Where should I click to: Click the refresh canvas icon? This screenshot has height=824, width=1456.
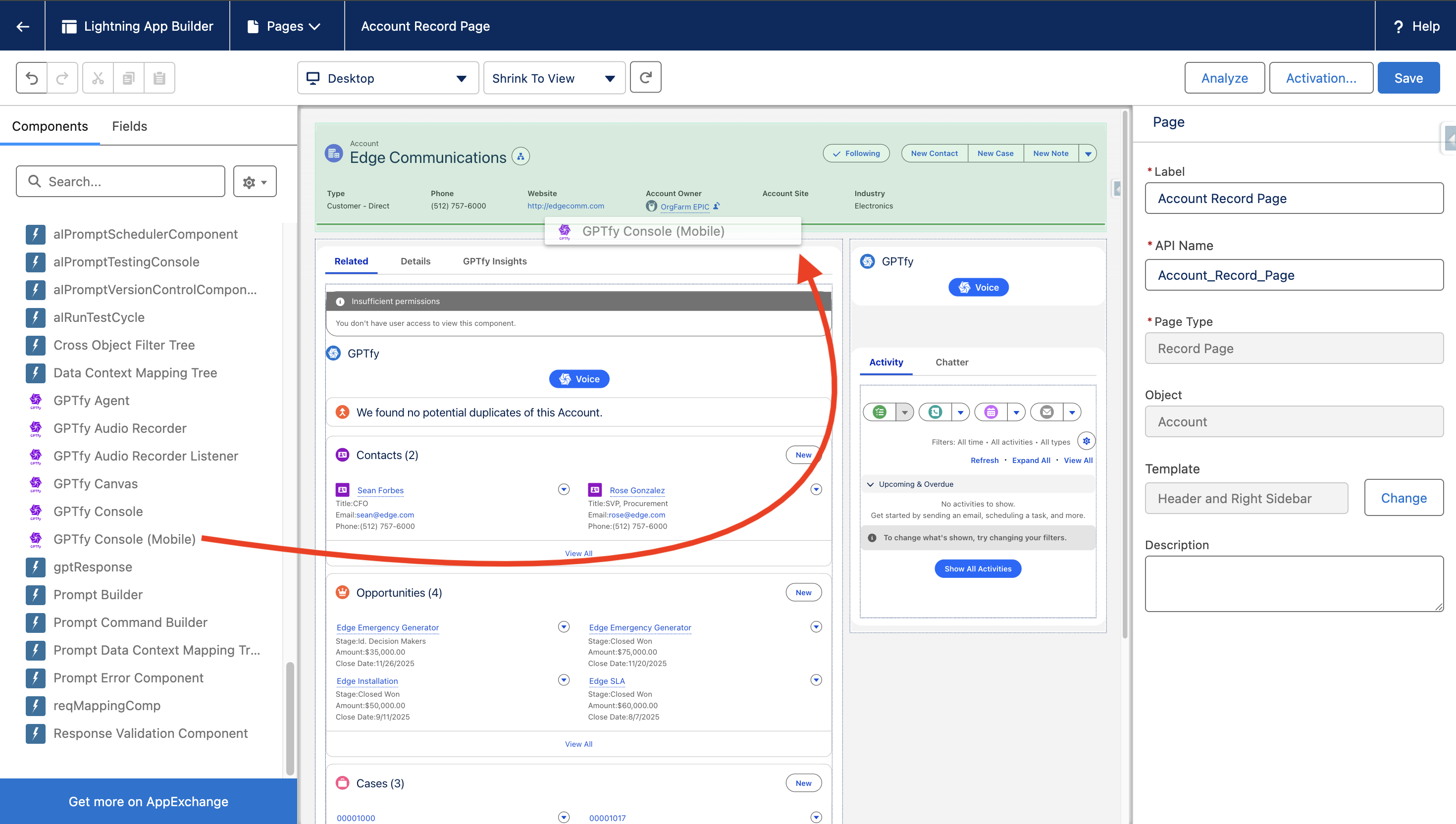click(646, 78)
